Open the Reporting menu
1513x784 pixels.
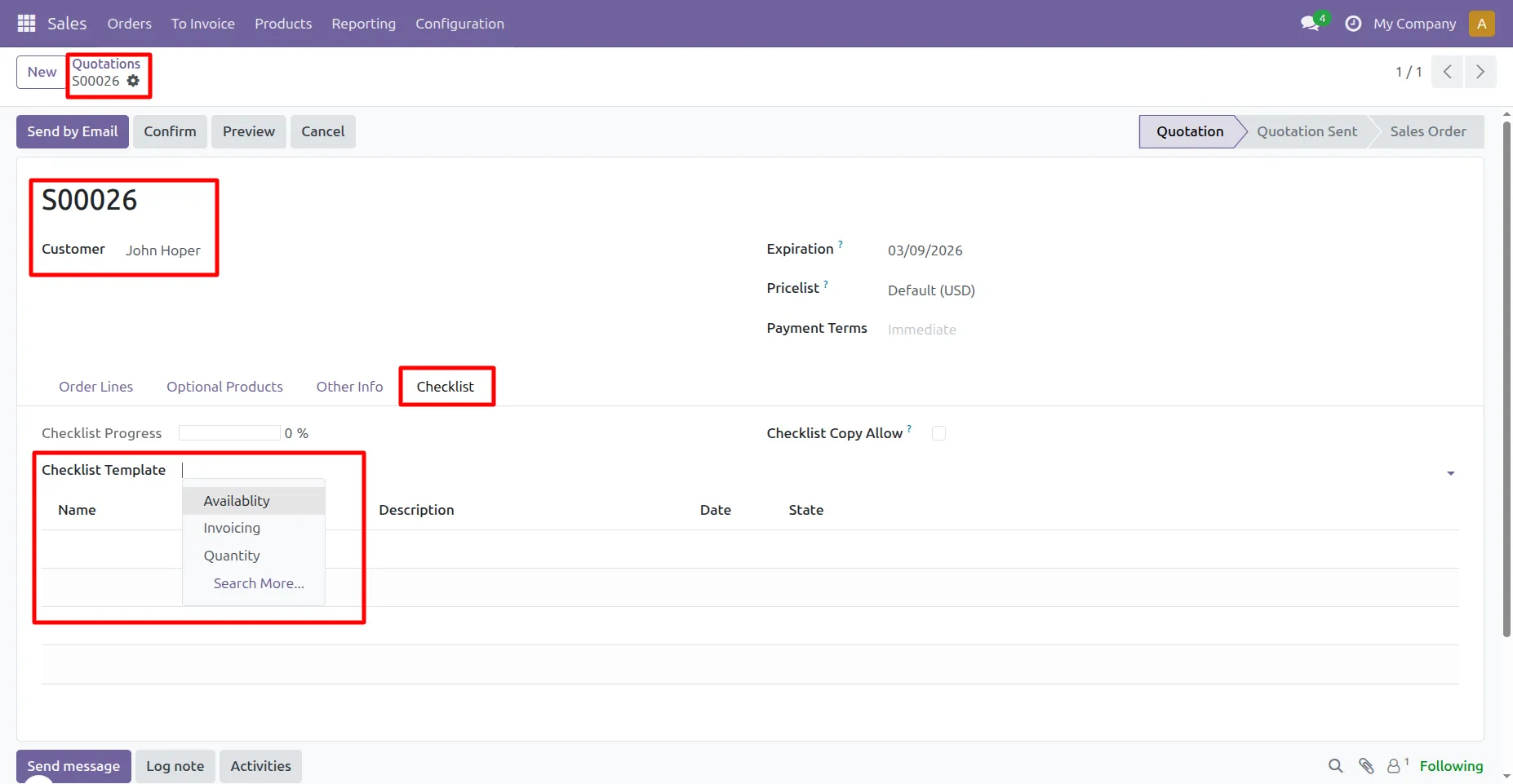tap(363, 24)
